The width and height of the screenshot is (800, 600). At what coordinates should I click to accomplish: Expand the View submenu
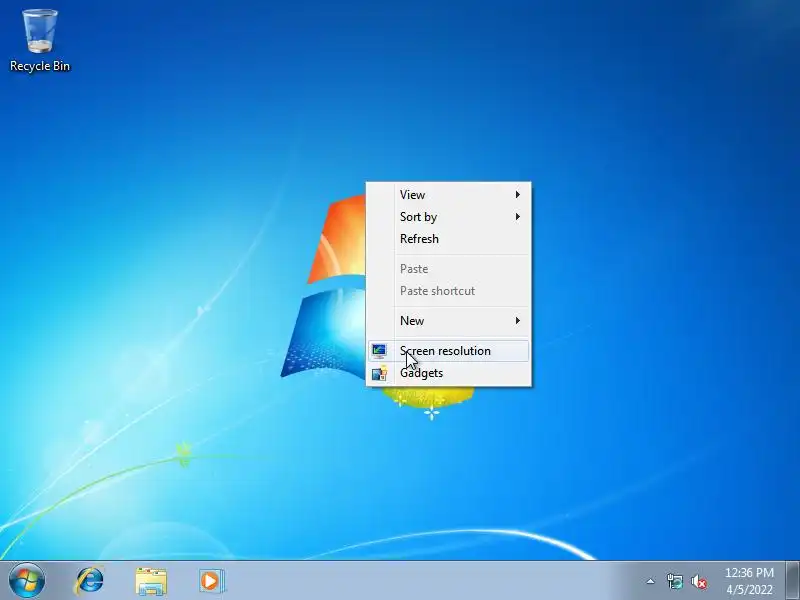click(x=448, y=195)
